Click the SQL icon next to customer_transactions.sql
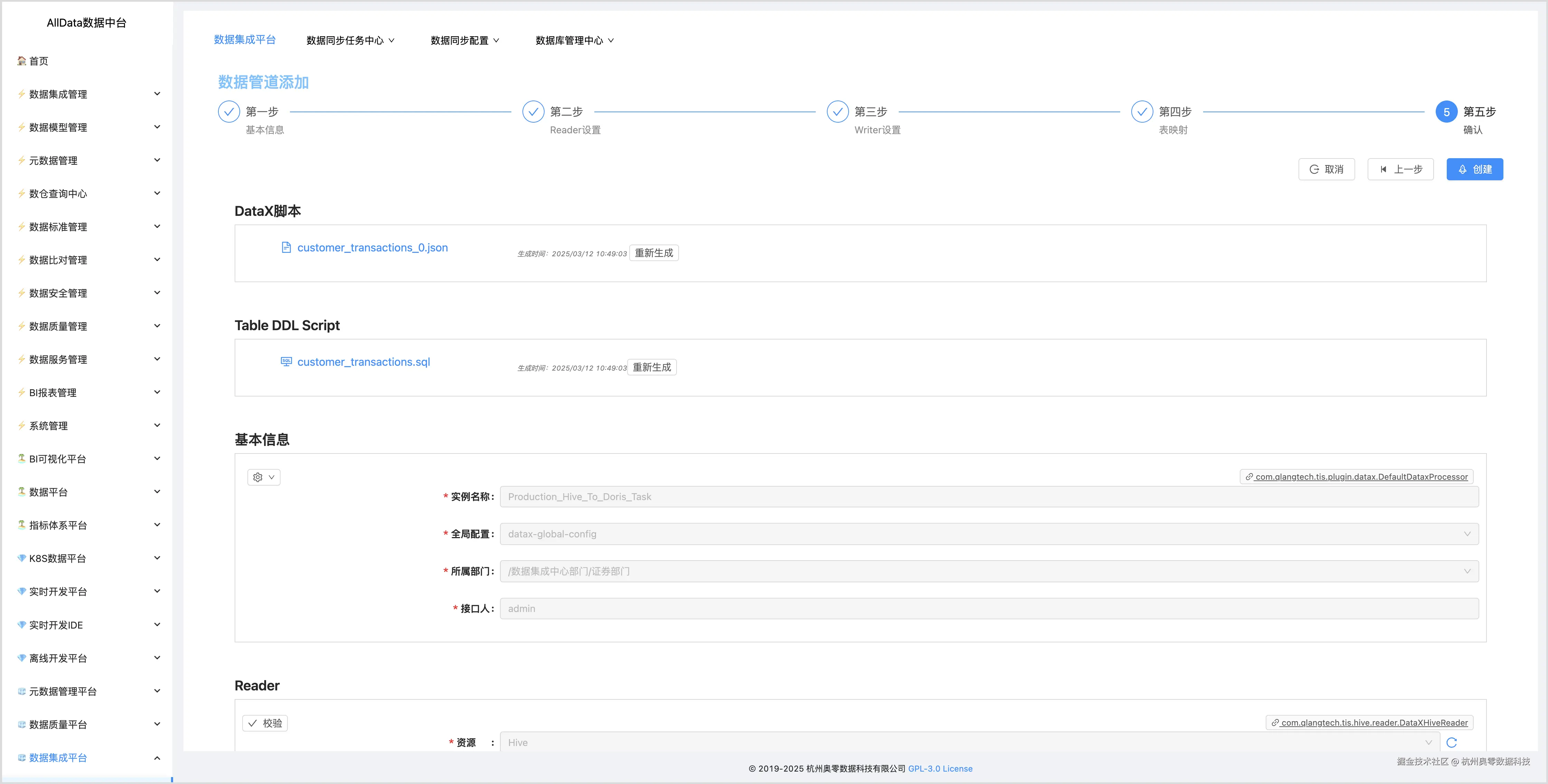1548x784 pixels. (x=287, y=361)
